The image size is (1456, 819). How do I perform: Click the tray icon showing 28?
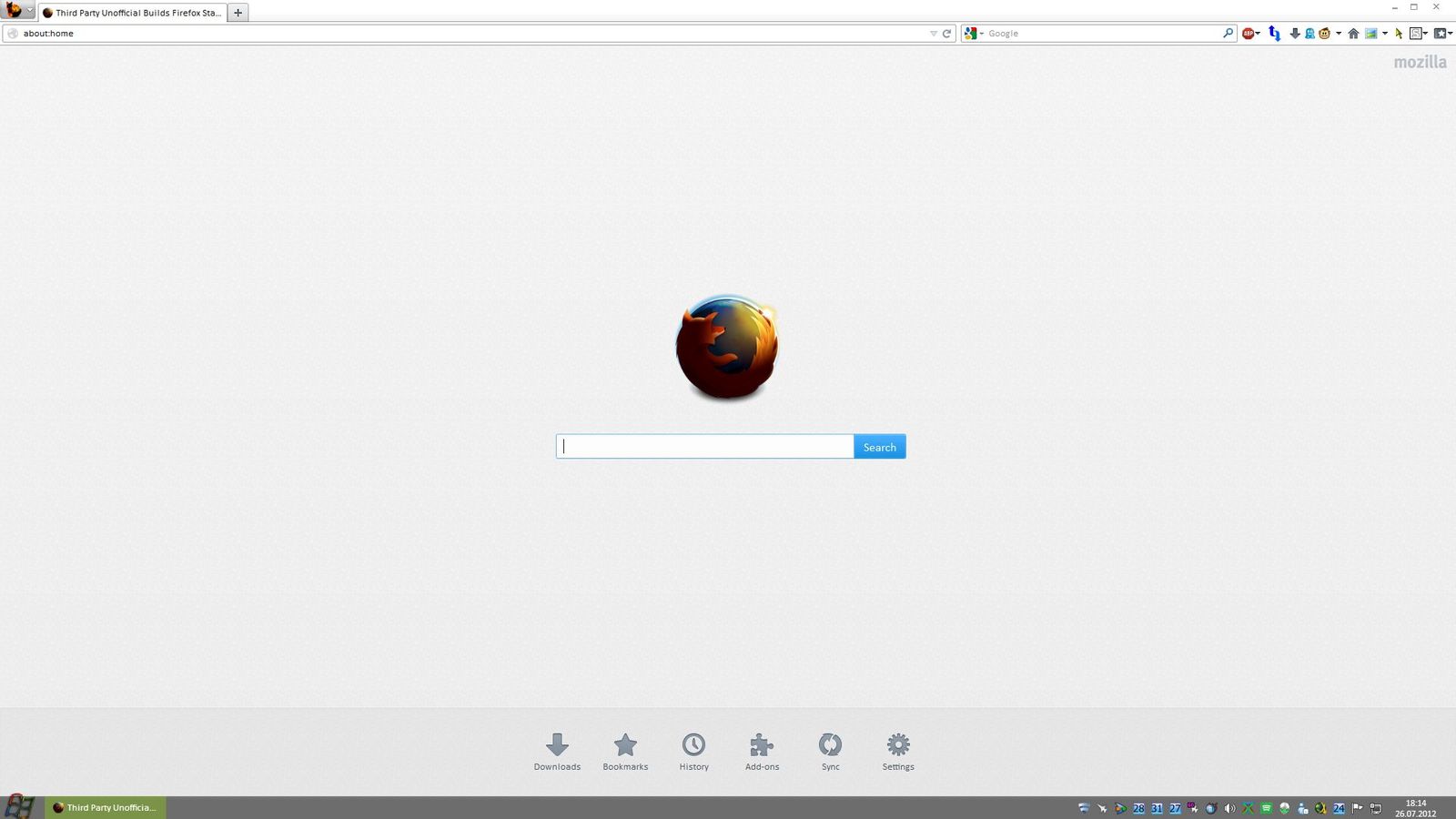tap(1138, 808)
